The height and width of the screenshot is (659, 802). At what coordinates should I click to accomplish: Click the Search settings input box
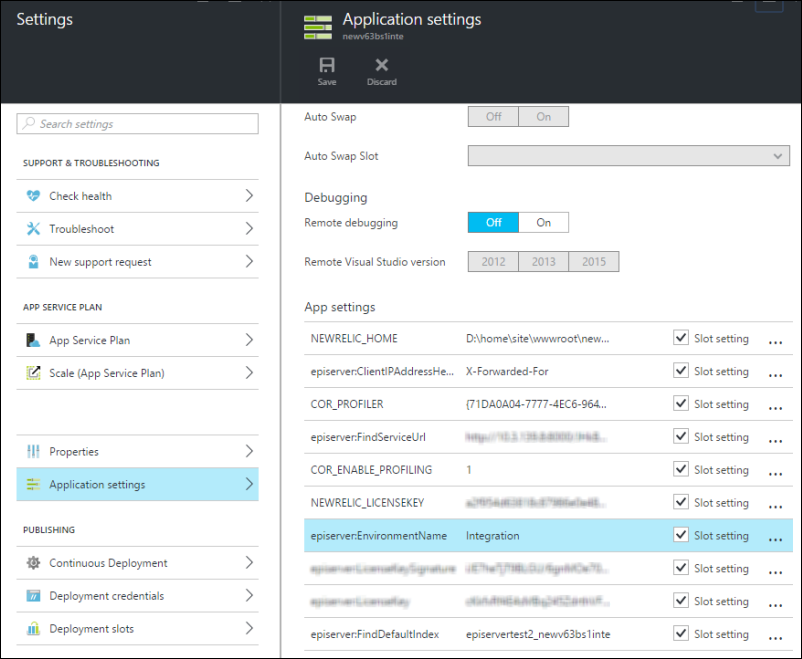138,124
